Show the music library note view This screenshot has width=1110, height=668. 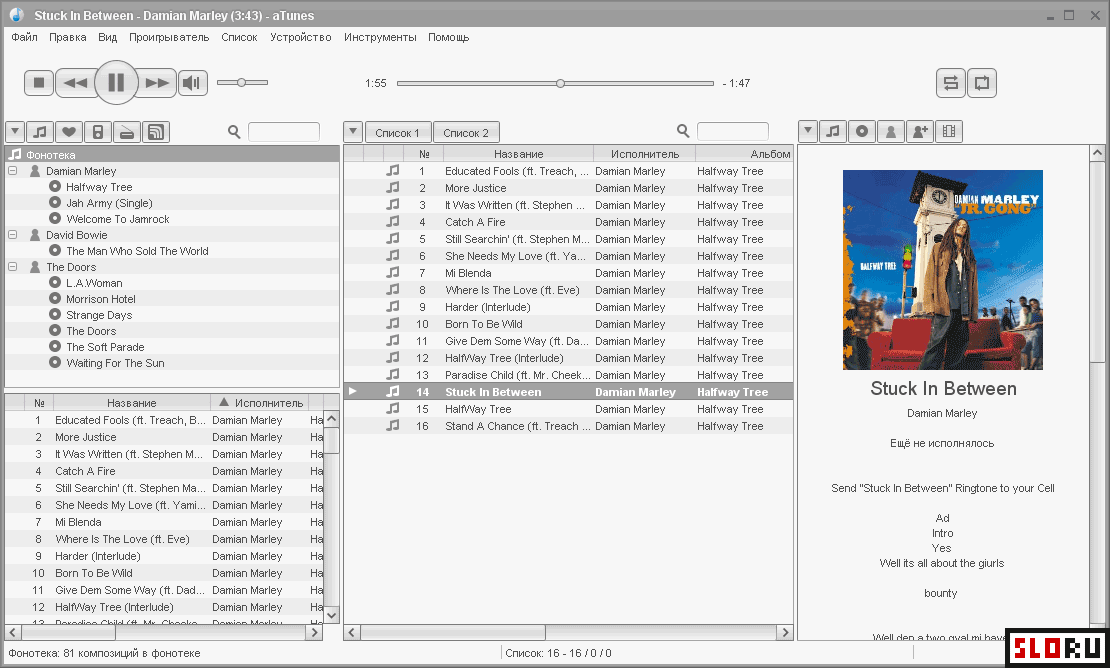[40, 132]
